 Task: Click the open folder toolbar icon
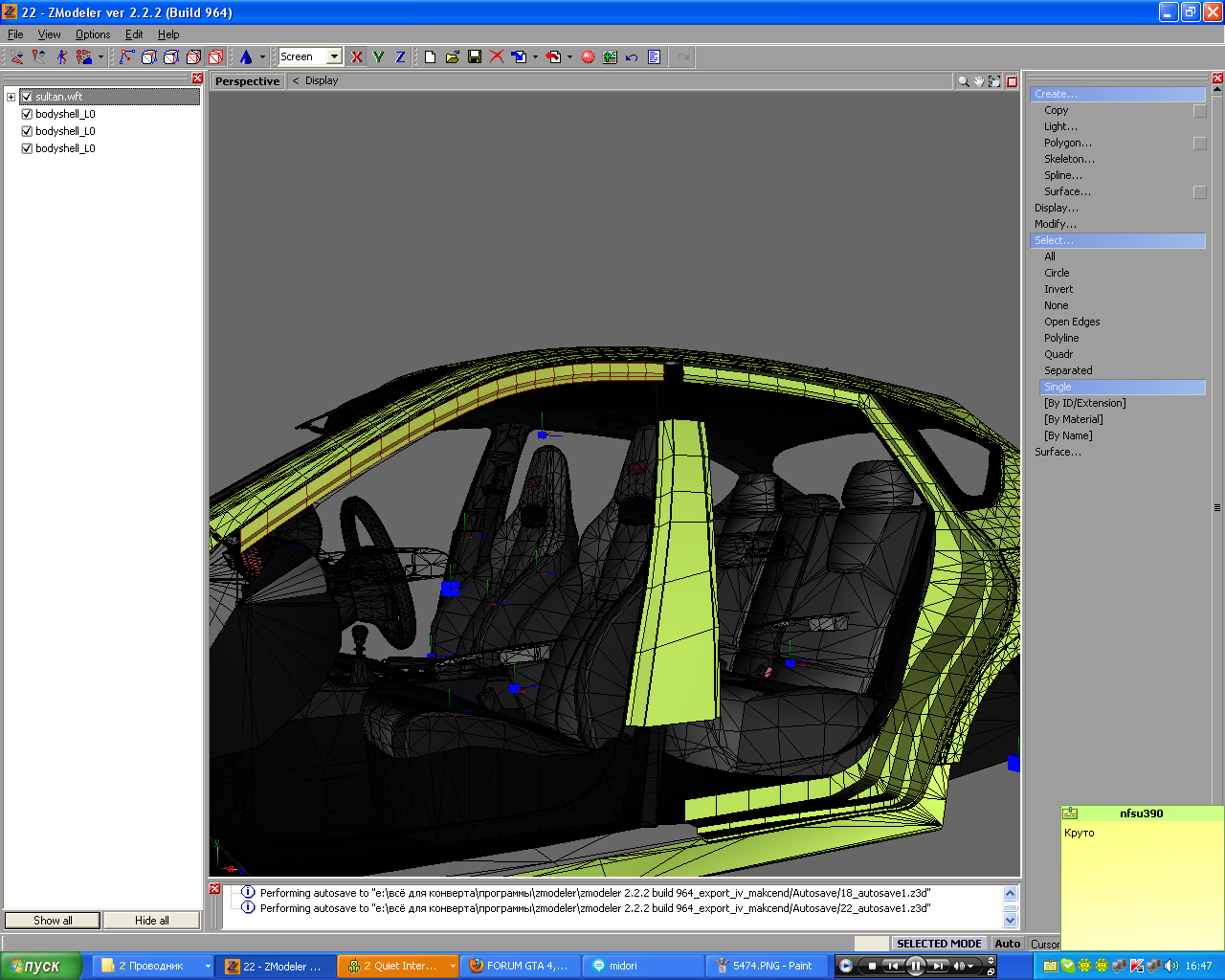coord(453,57)
